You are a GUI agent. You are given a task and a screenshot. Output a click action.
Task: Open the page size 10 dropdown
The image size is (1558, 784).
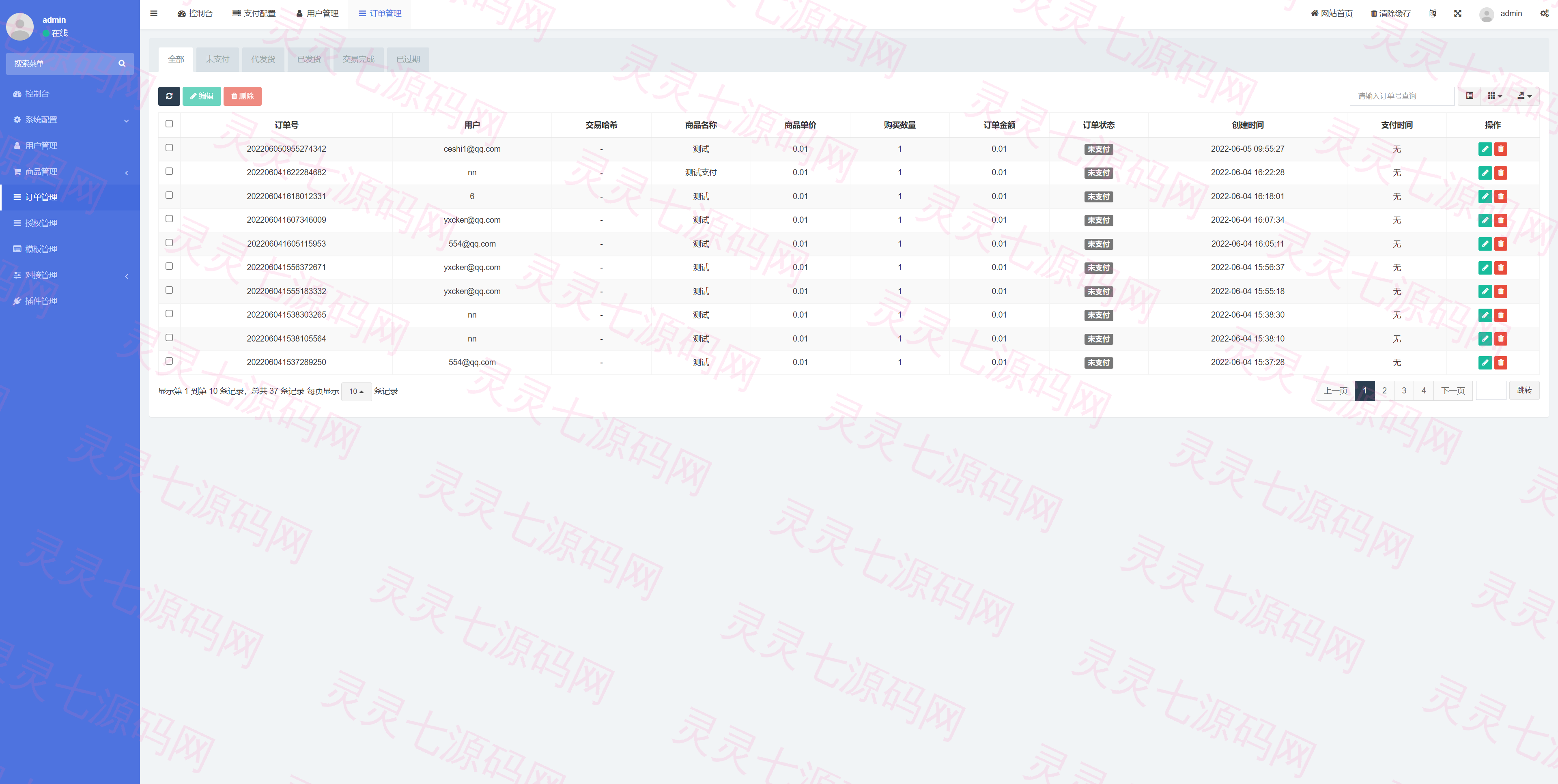[x=356, y=392]
